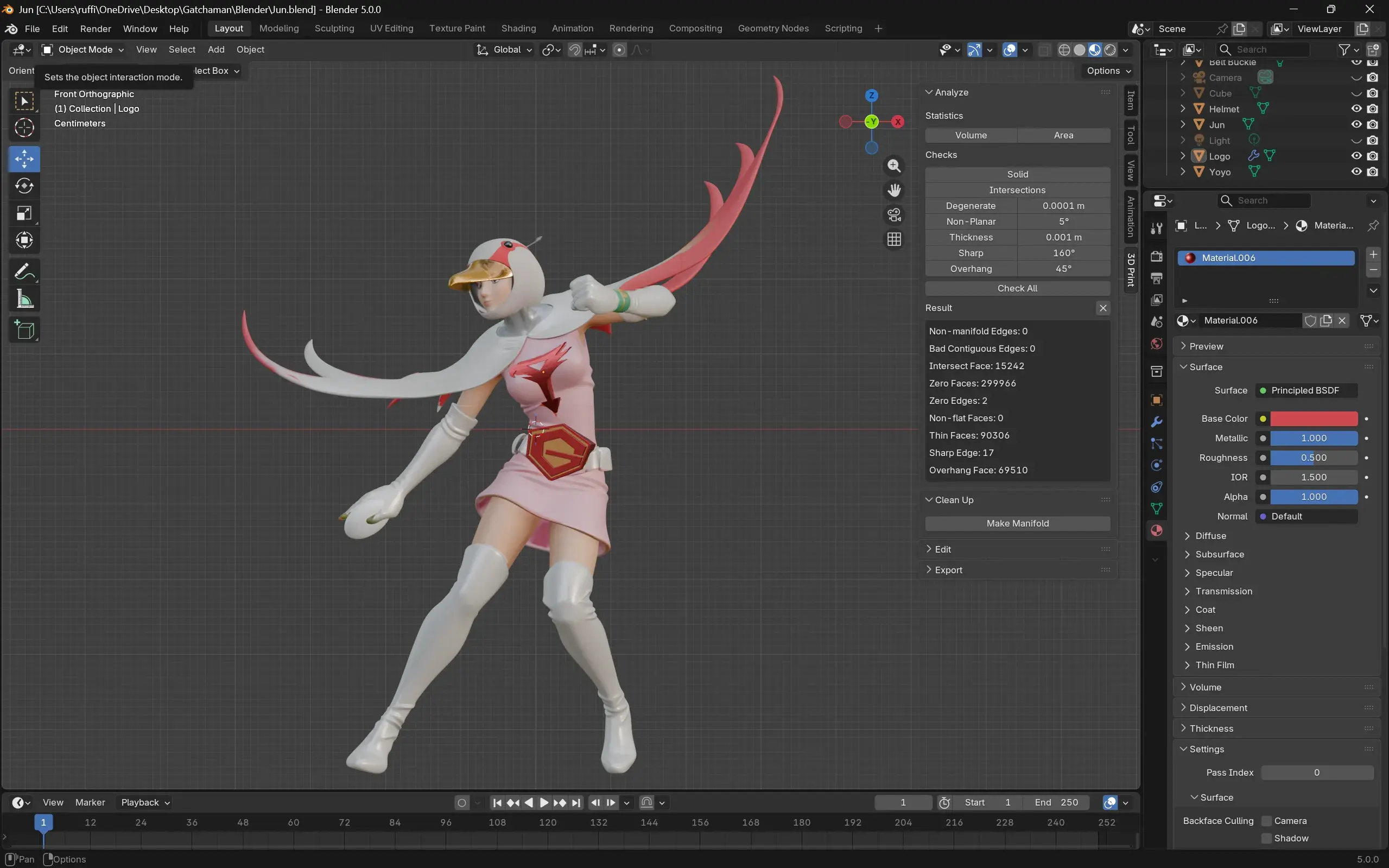
Task: Select the Measure tool
Action: [x=24, y=299]
